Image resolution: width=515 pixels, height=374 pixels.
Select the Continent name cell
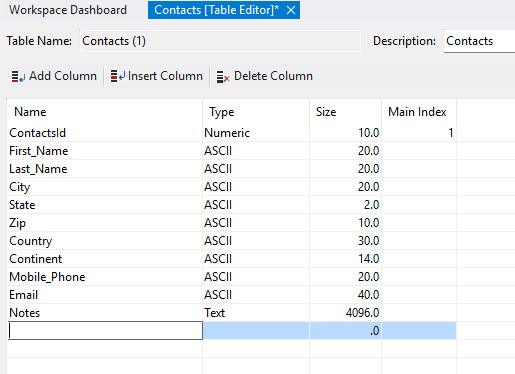[105, 259]
